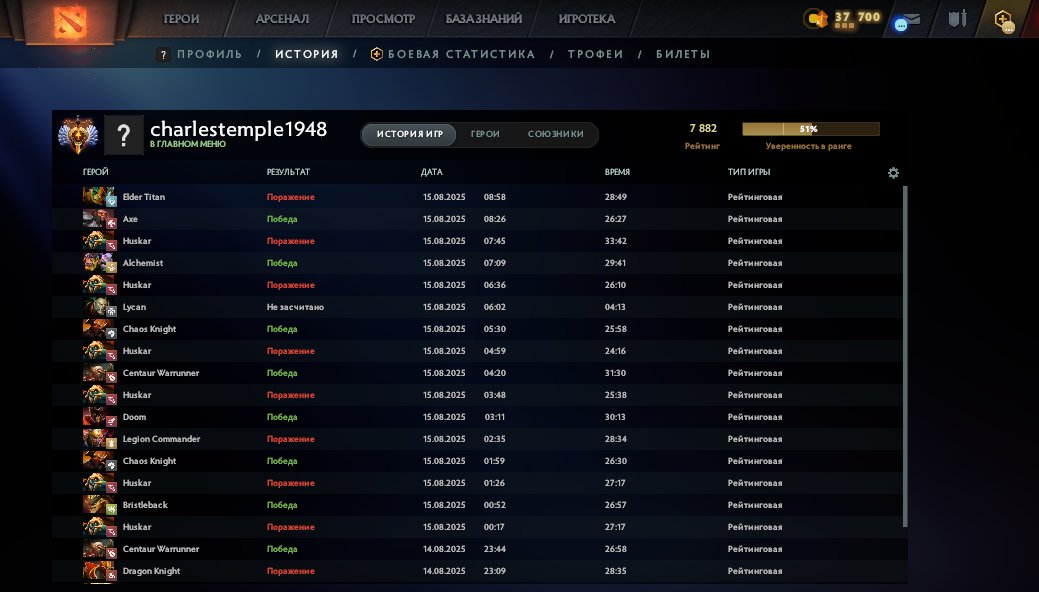Click duration 30:13 in the Doom row
This screenshot has width=1039, height=592.
615,417
